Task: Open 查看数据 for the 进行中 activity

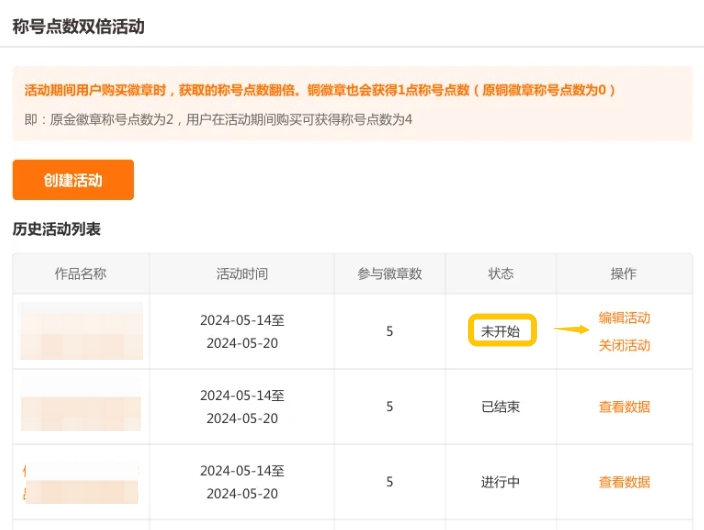Action: (x=624, y=482)
